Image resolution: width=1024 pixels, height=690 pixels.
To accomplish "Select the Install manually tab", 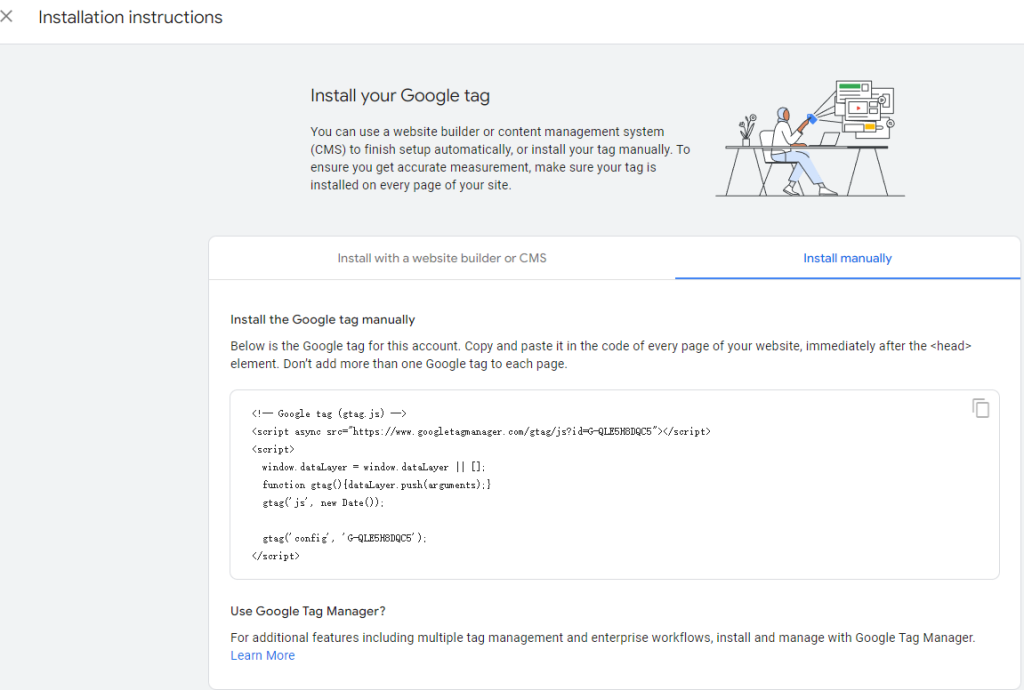I will click(847, 258).
